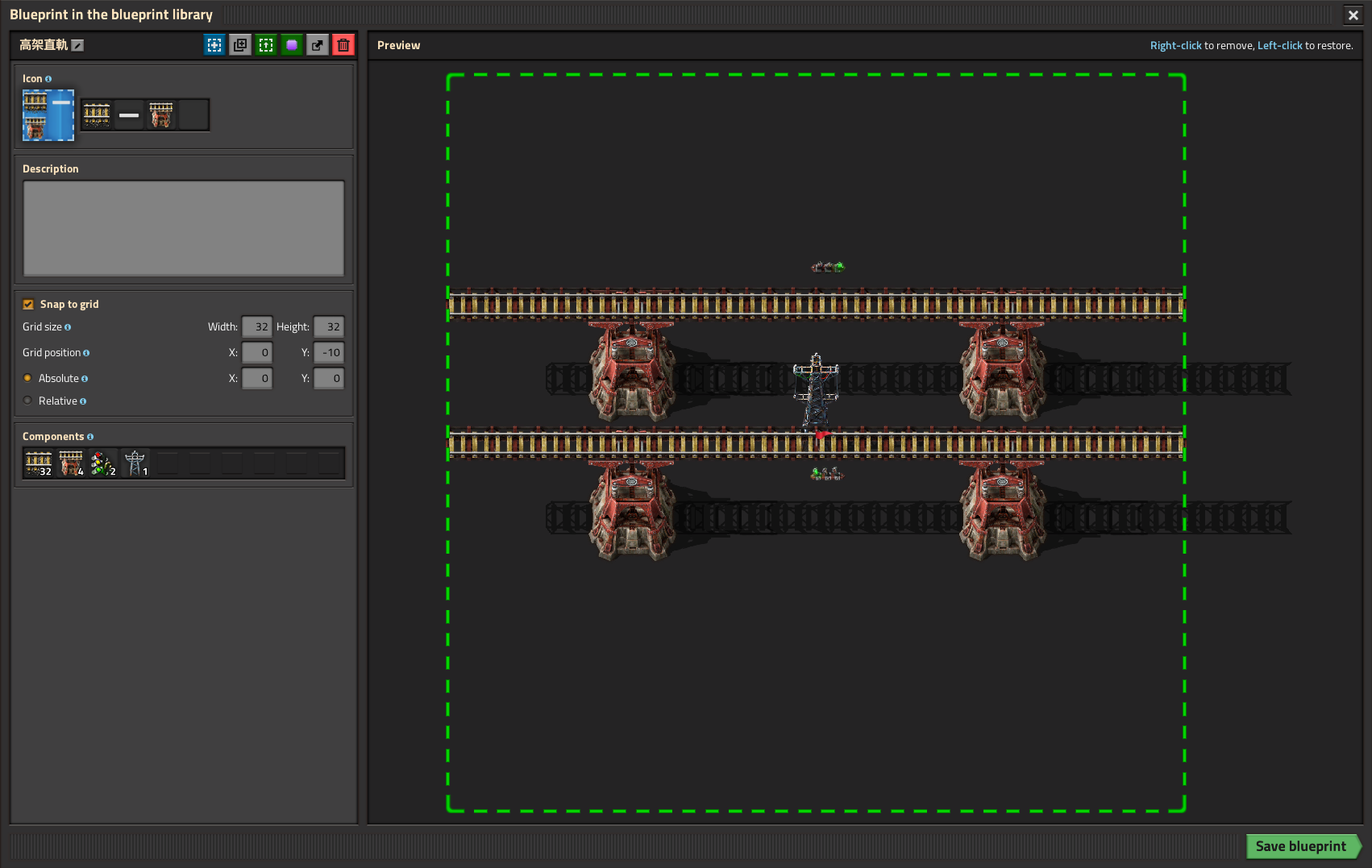This screenshot has height=868, width=1372.
Task: Click the lower elevated rail track in preview
Action: 816,443
